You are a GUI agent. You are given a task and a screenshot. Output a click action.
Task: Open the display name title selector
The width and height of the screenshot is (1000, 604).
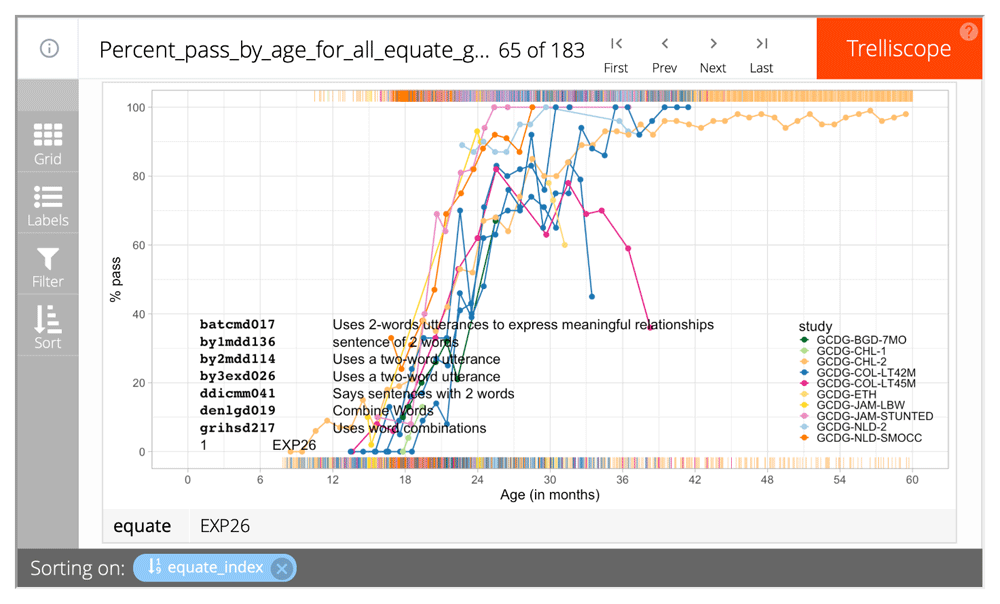pos(295,50)
